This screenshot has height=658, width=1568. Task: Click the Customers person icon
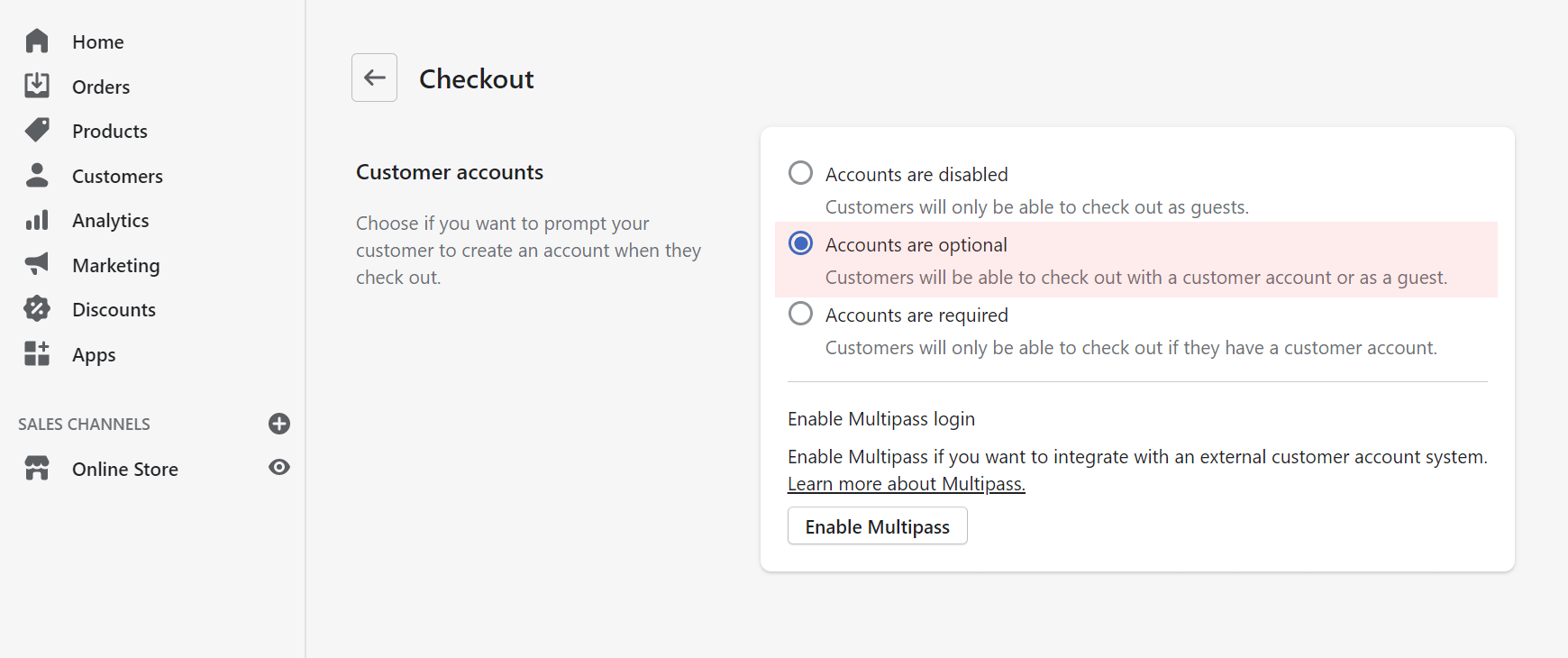(x=37, y=175)
